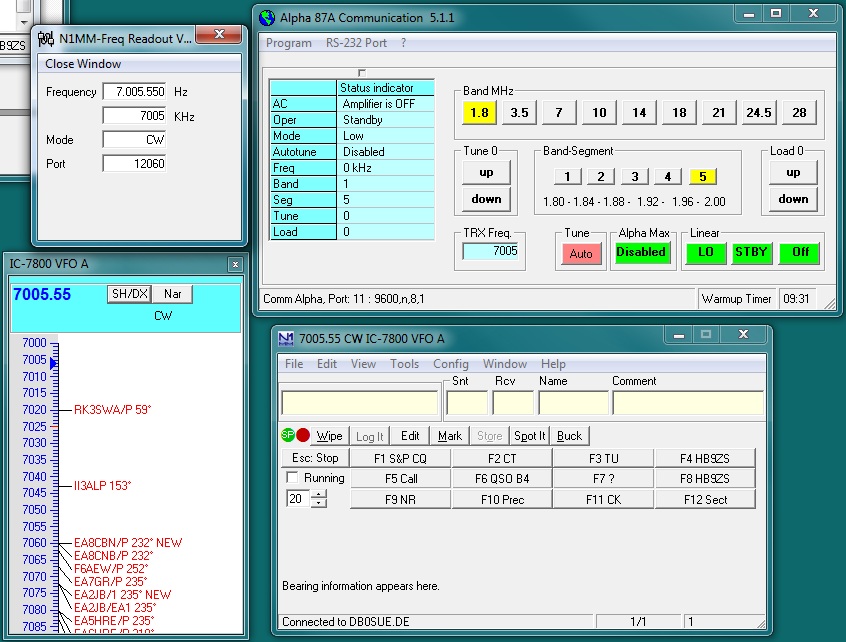This screenshot has width=846, height=642.
Task: Click the callsign entry field
Action: pyautogui.click(x=359, y=403)
